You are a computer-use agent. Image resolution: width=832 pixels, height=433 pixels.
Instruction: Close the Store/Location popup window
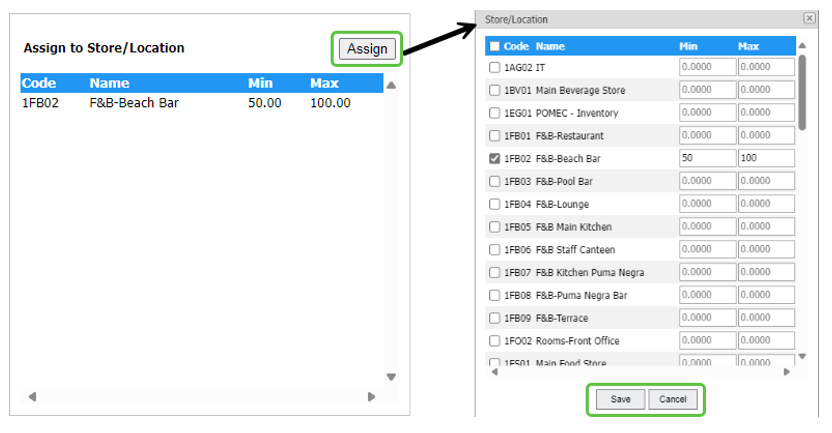(808, 19)
